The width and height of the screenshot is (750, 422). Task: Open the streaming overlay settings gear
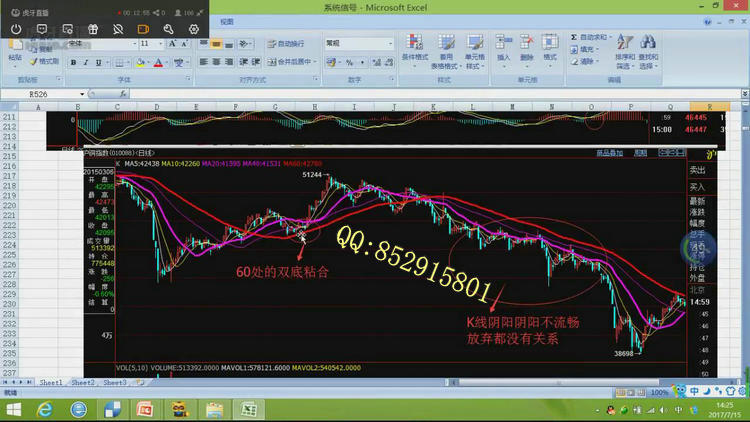pos(194,30)
